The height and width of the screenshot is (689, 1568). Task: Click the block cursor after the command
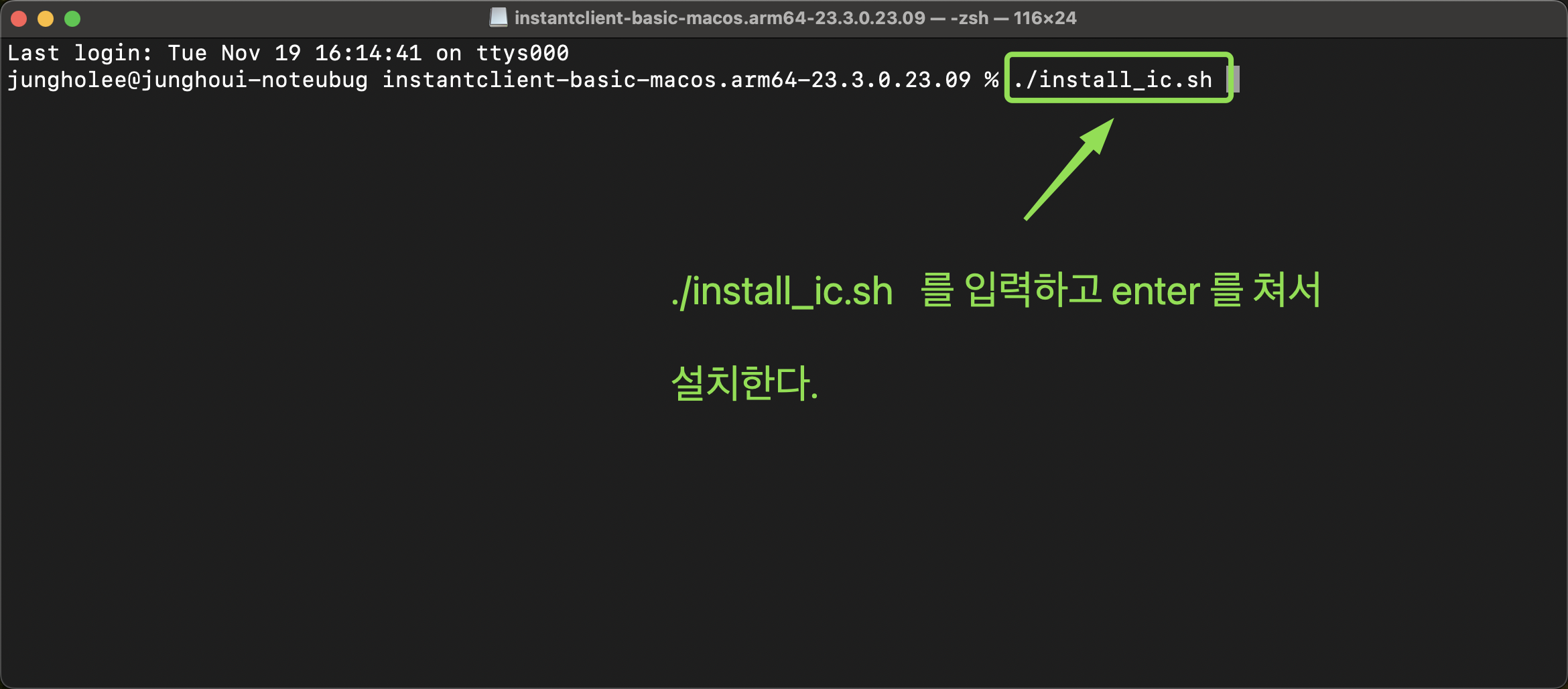pyautogui.click(x=1233, y=79)
